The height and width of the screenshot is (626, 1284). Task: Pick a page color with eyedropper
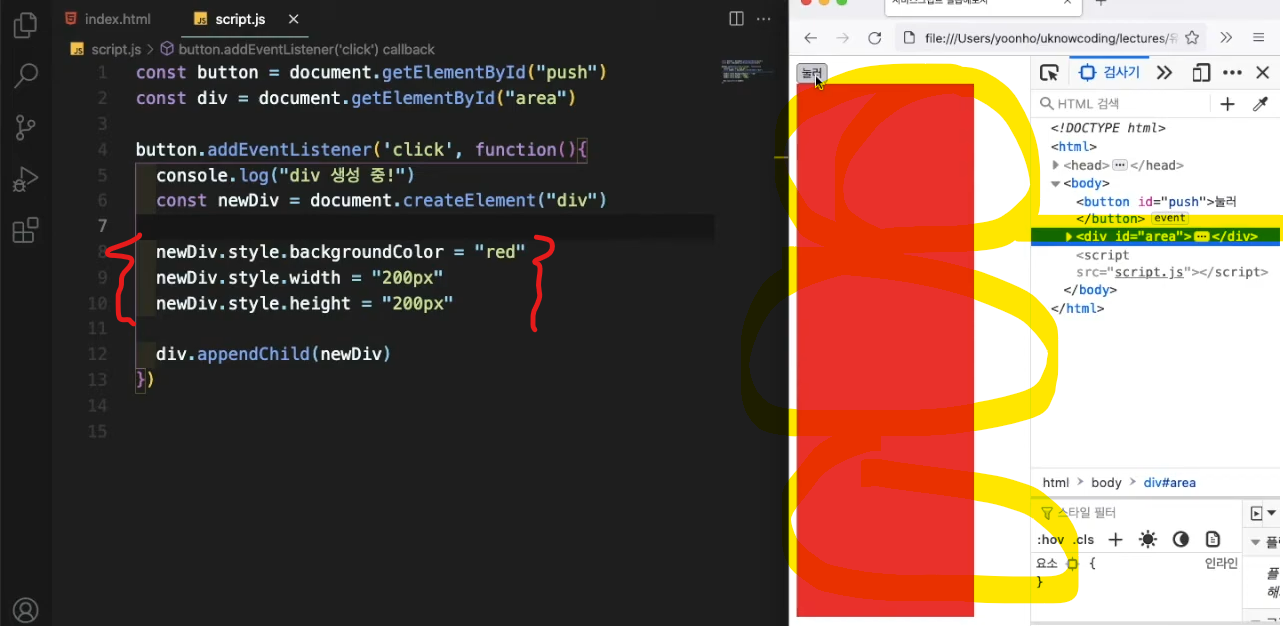[1260, 104]
